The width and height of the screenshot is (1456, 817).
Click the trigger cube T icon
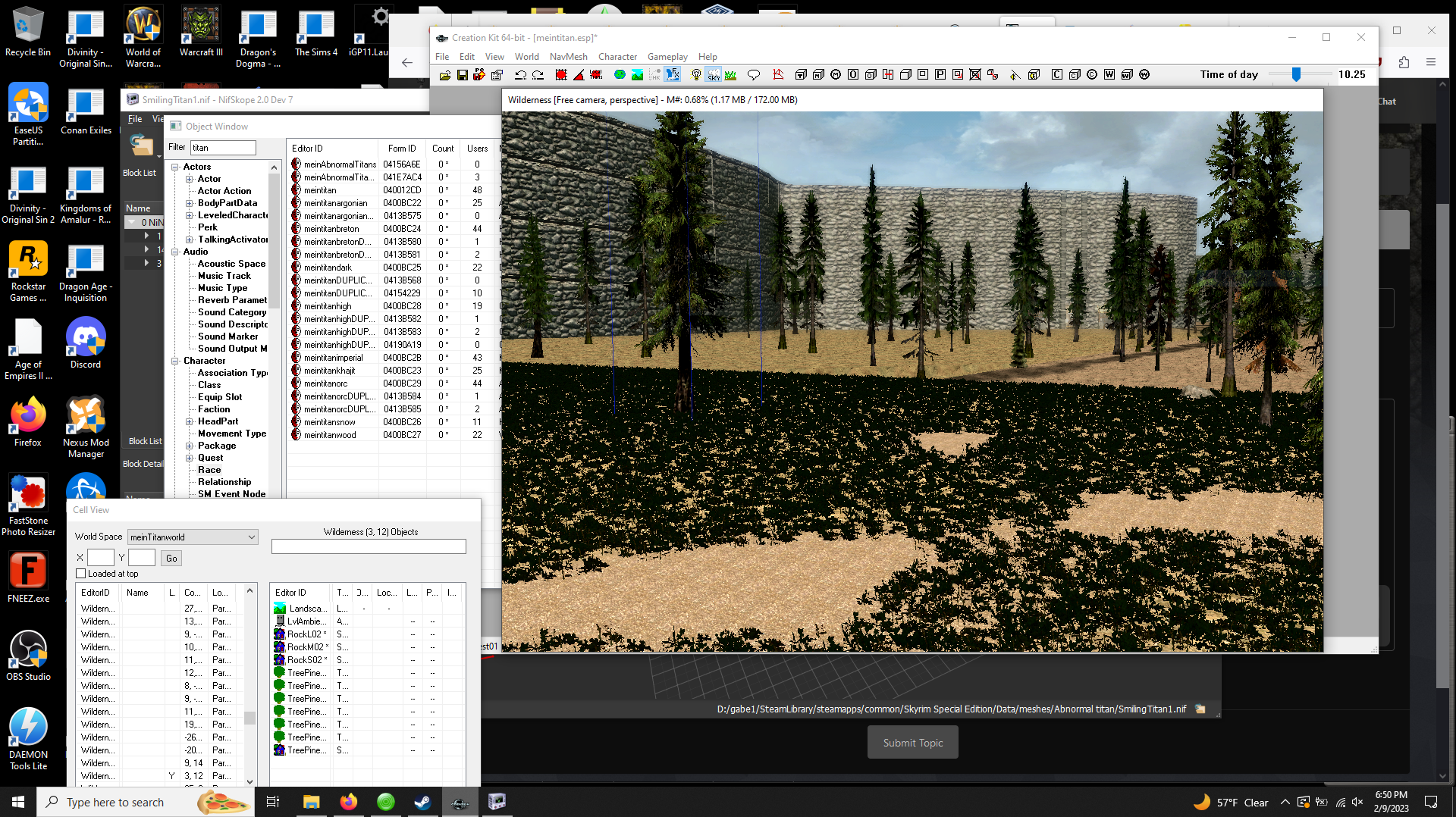[x=801, y=75]
